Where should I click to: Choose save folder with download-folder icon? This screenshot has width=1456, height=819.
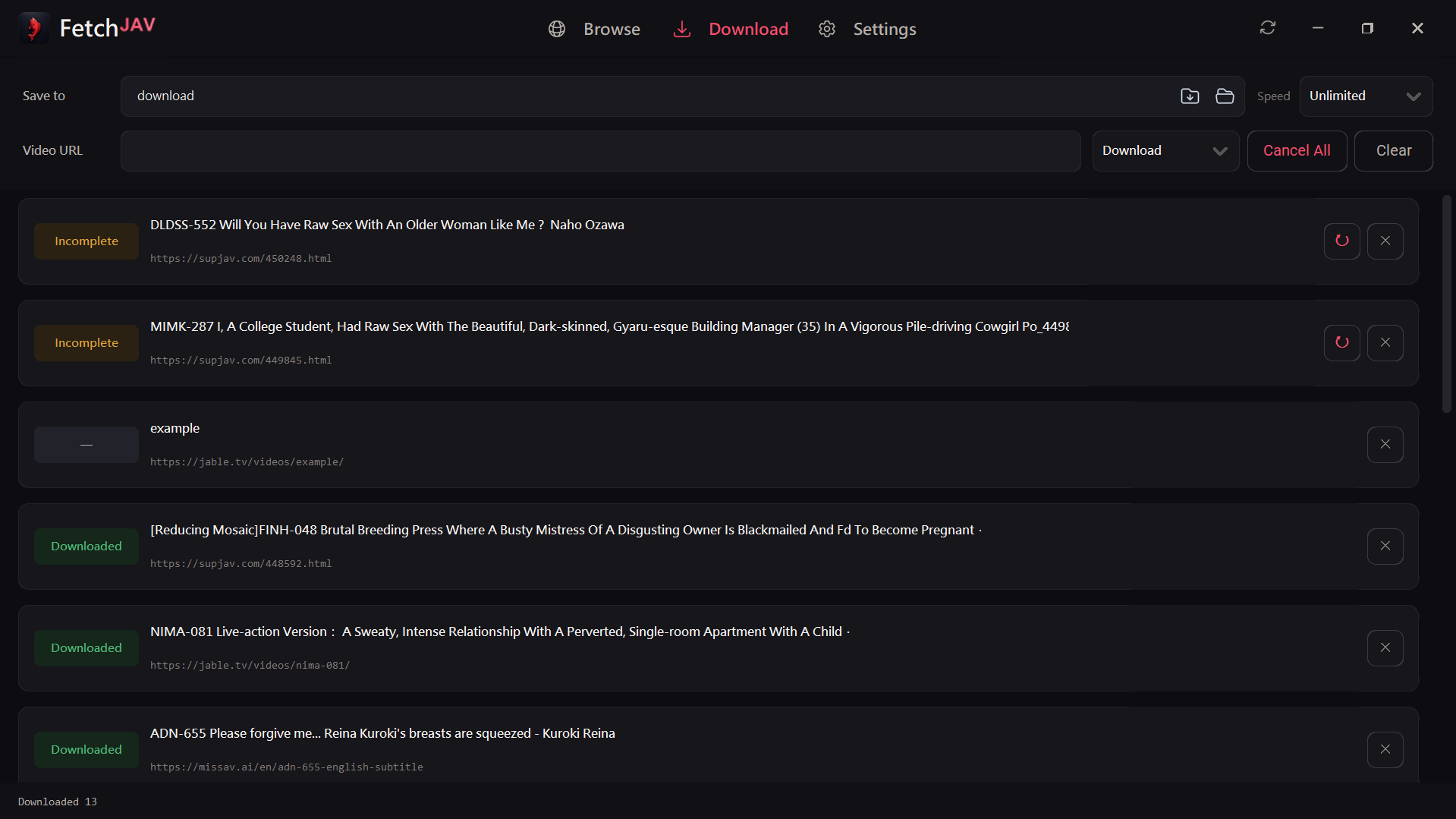(x=1190, y=96)
